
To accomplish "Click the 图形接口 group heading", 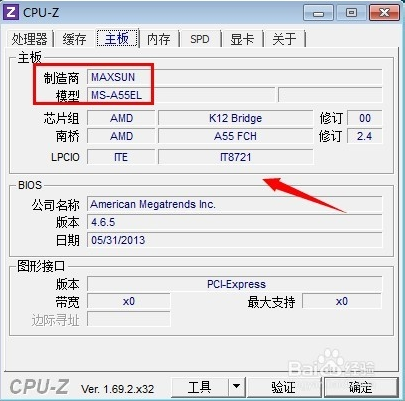I will tap(41, 266).
